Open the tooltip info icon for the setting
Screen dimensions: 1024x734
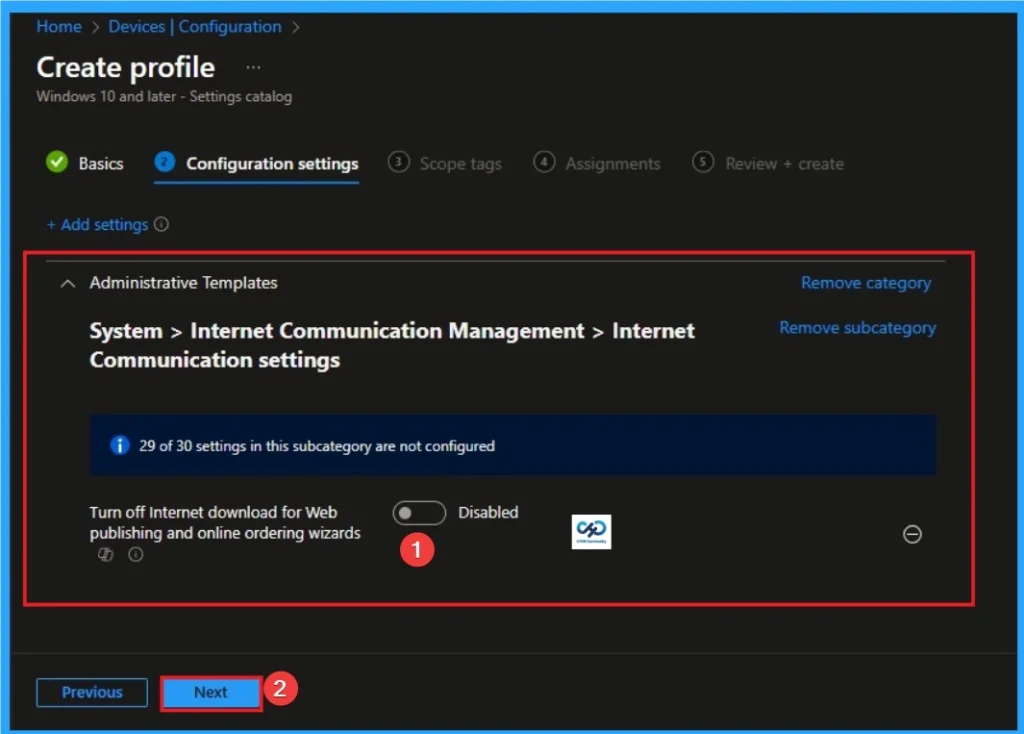[135, 554]
